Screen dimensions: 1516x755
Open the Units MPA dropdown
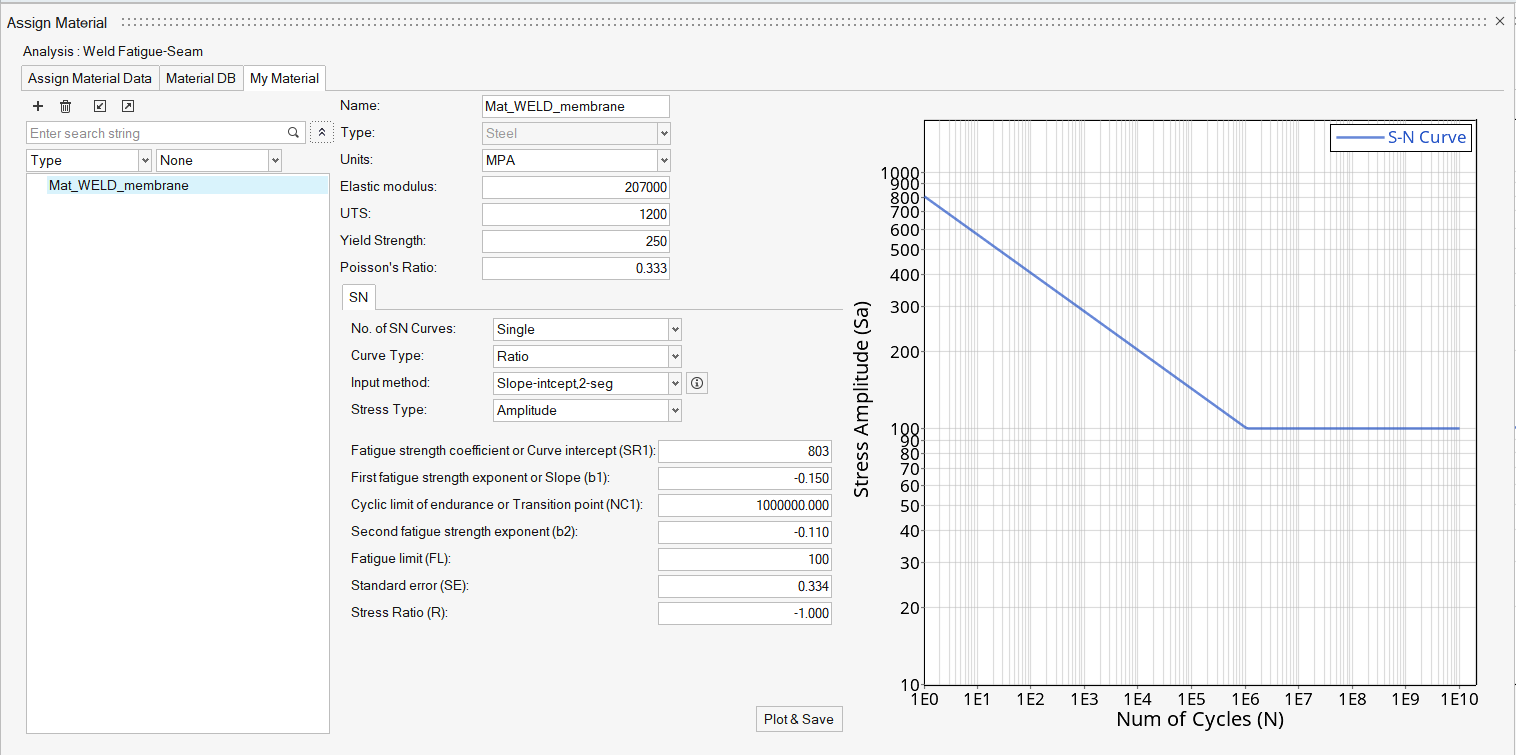coord(576,160)
